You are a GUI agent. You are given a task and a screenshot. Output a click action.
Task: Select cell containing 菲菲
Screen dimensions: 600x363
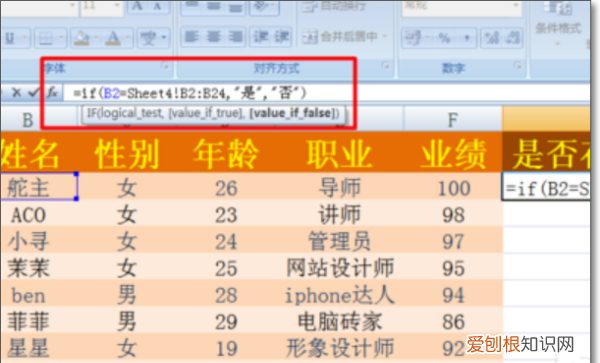[39, 321]
